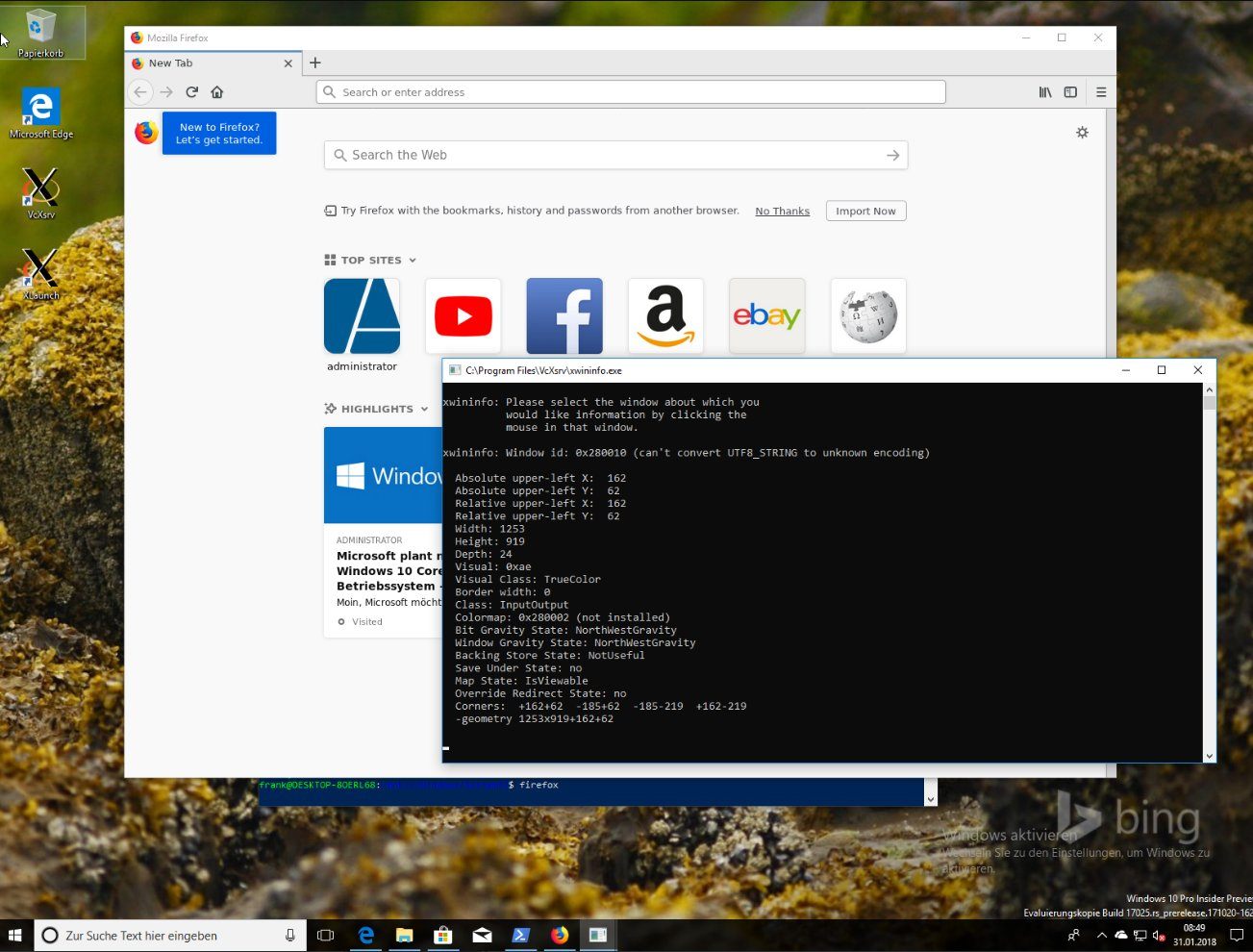Submit search with the arrow icon
Screen dimensions: 1253x952
[x=892, y=155]
